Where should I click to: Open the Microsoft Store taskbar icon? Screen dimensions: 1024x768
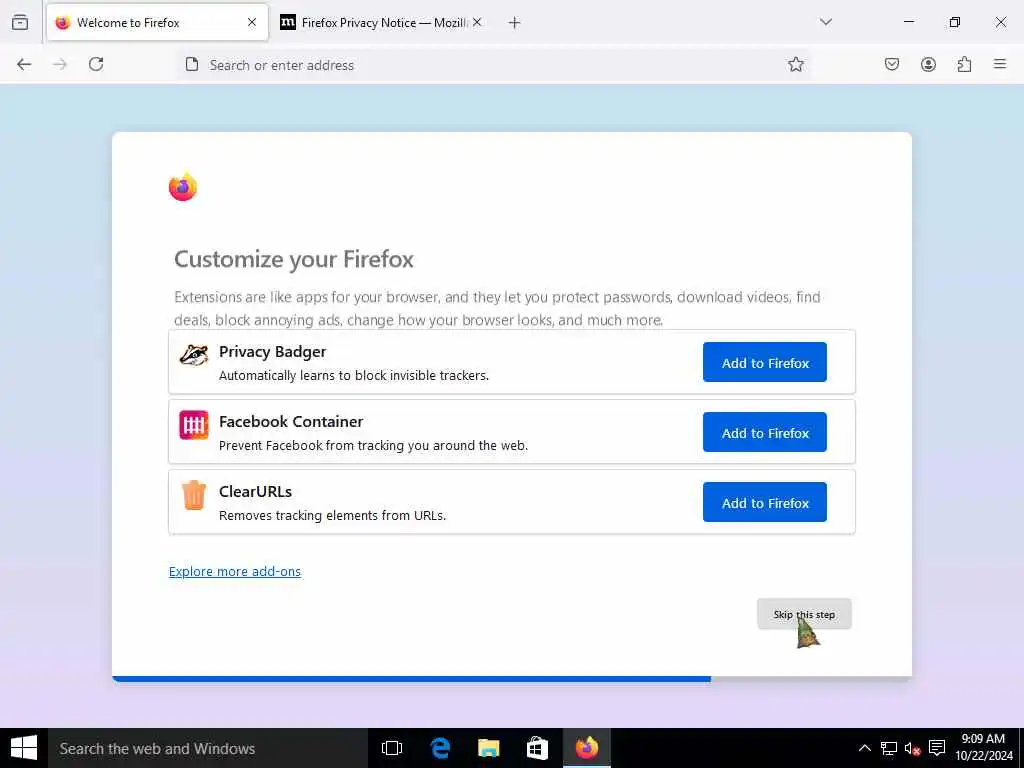point(537,748)
